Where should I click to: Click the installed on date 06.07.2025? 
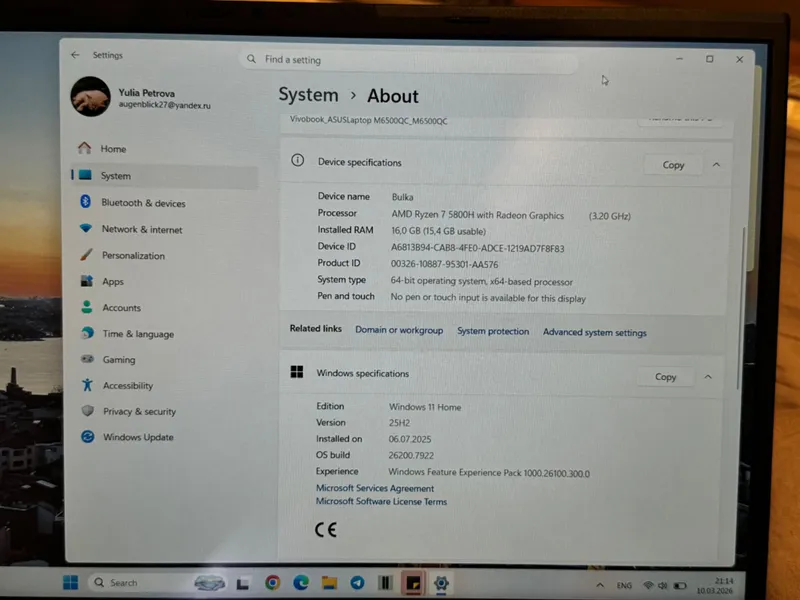click(410, 439)
